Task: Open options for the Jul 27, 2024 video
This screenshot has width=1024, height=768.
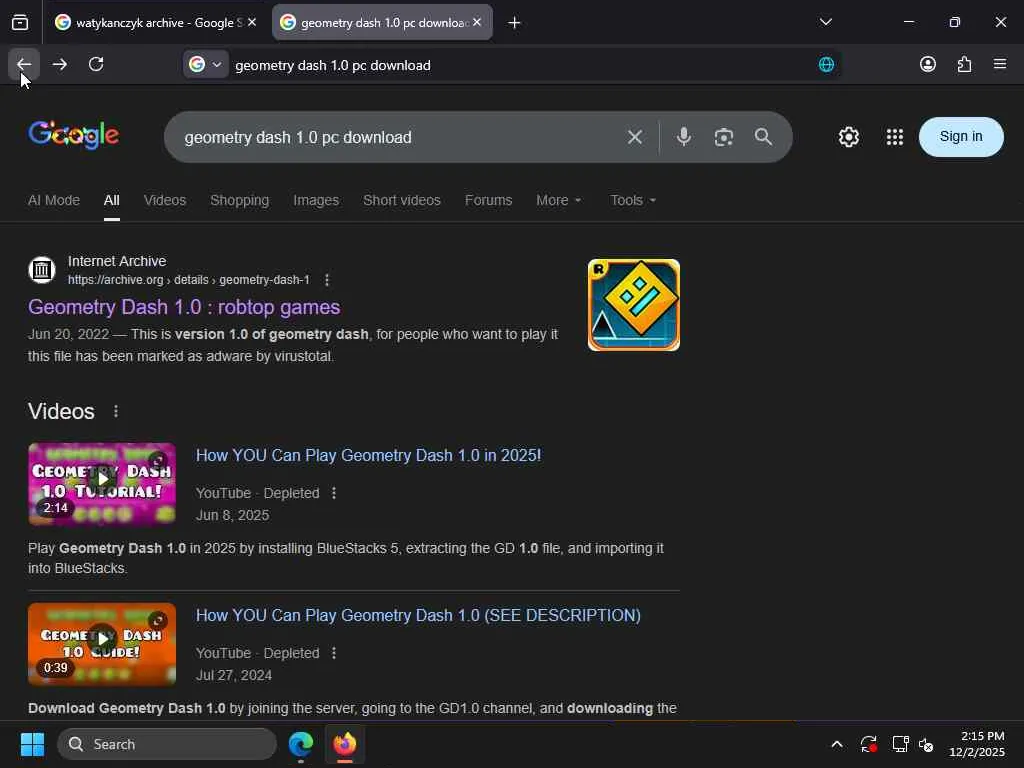Action: [x=334, y=653]
